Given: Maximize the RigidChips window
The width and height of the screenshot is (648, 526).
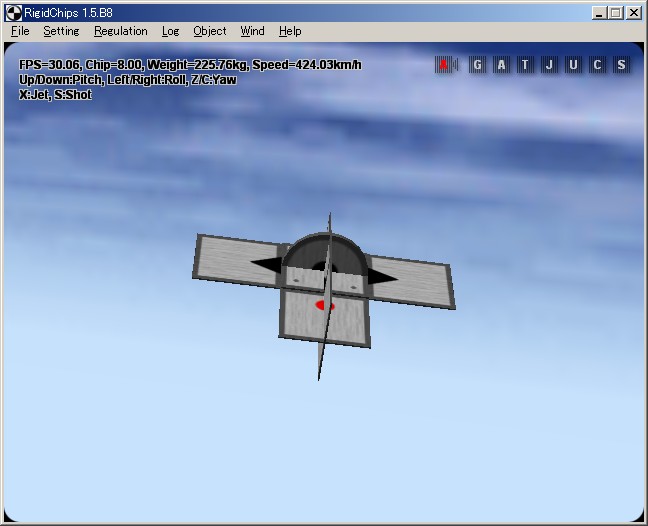Looking at the screenshot, I should (615, 13).
